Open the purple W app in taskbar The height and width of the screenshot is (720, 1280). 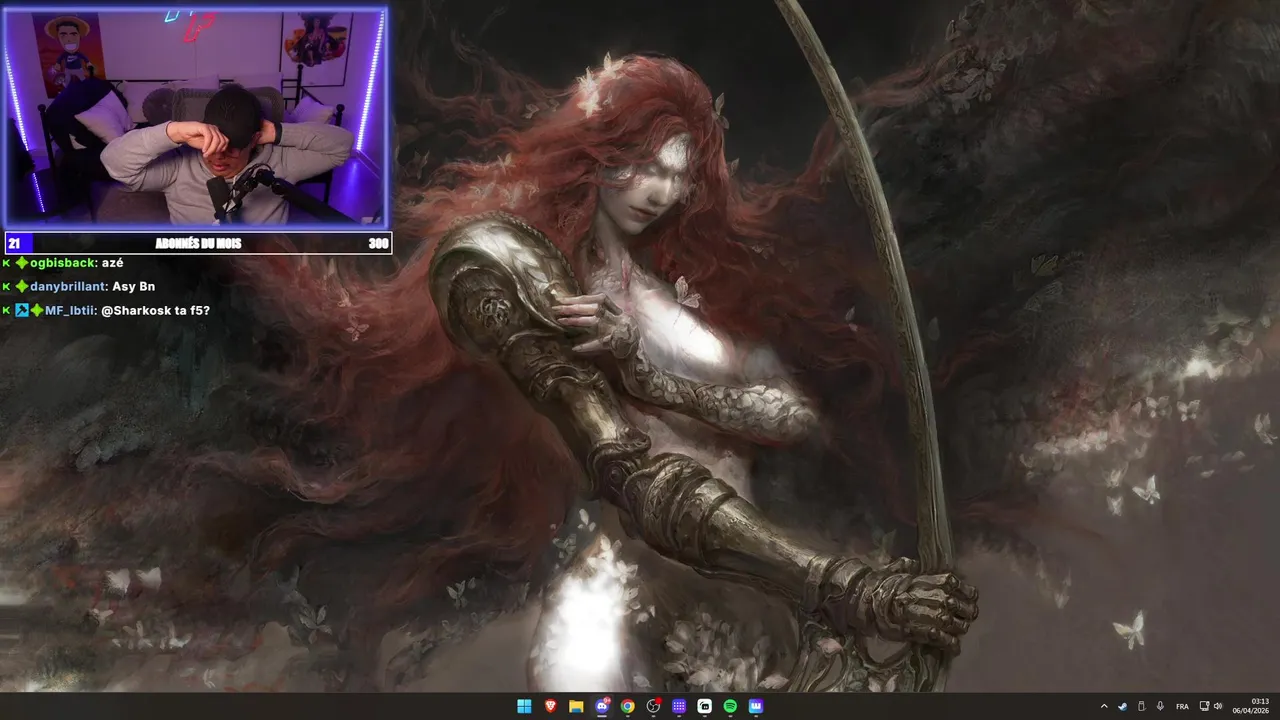(756, 706)
